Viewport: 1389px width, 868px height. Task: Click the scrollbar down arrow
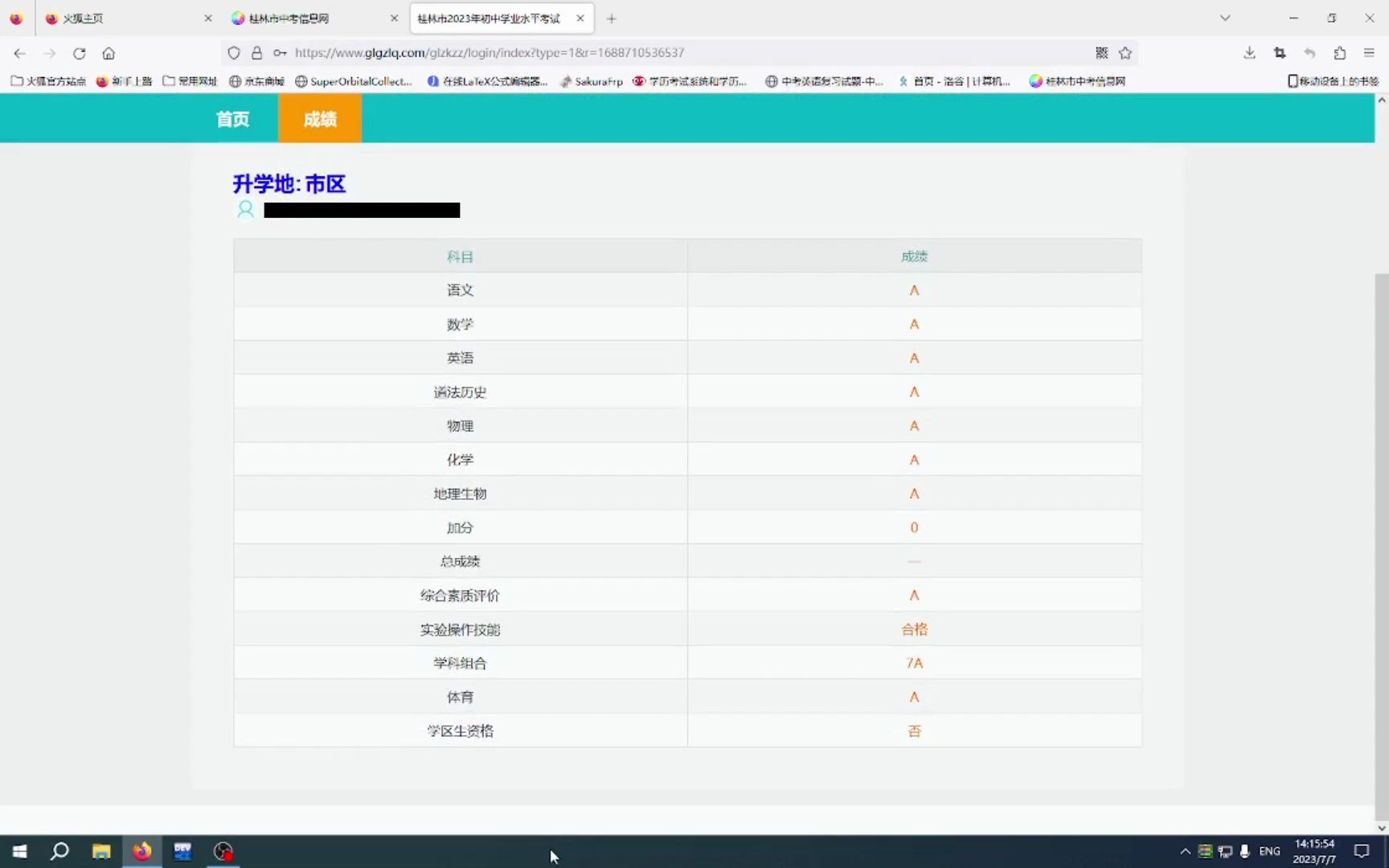1382,828
